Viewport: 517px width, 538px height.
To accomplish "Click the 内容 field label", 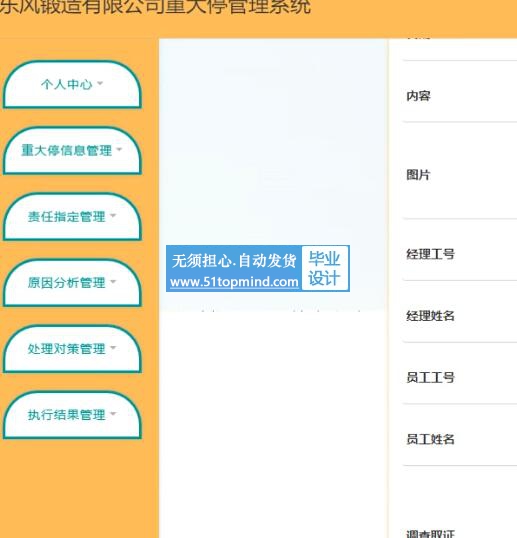I will click(x=418, y=96).
